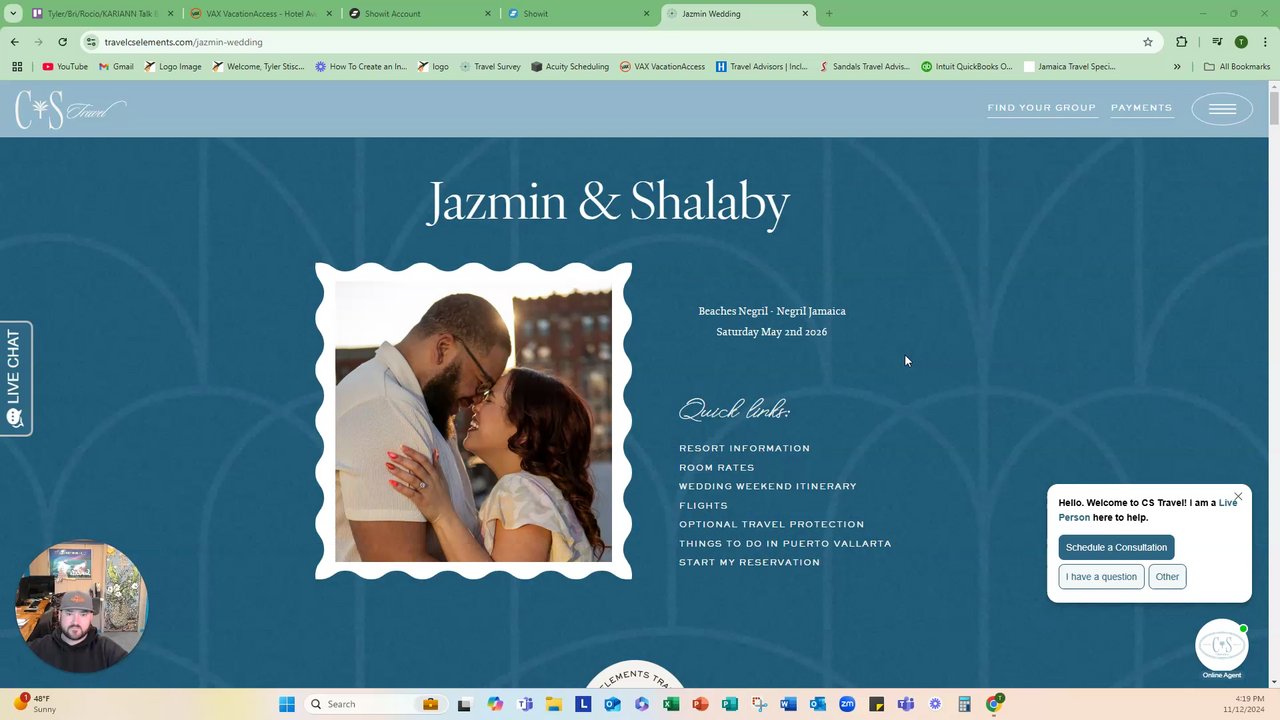Expand the tab search dropdown
This screenshot has width=1280, height=720.
13,14
